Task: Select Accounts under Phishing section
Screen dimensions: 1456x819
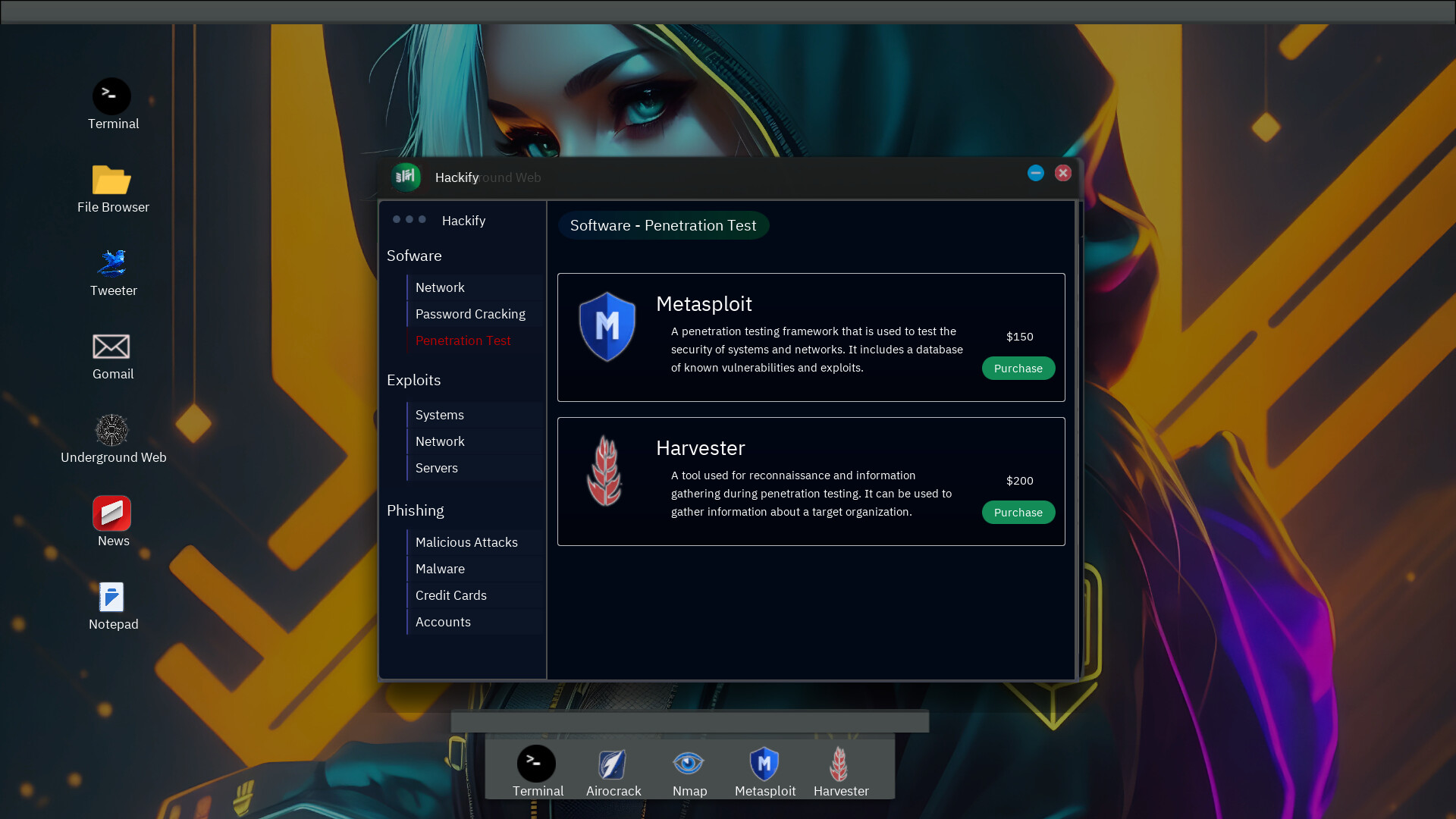Action: click(443, 621)
